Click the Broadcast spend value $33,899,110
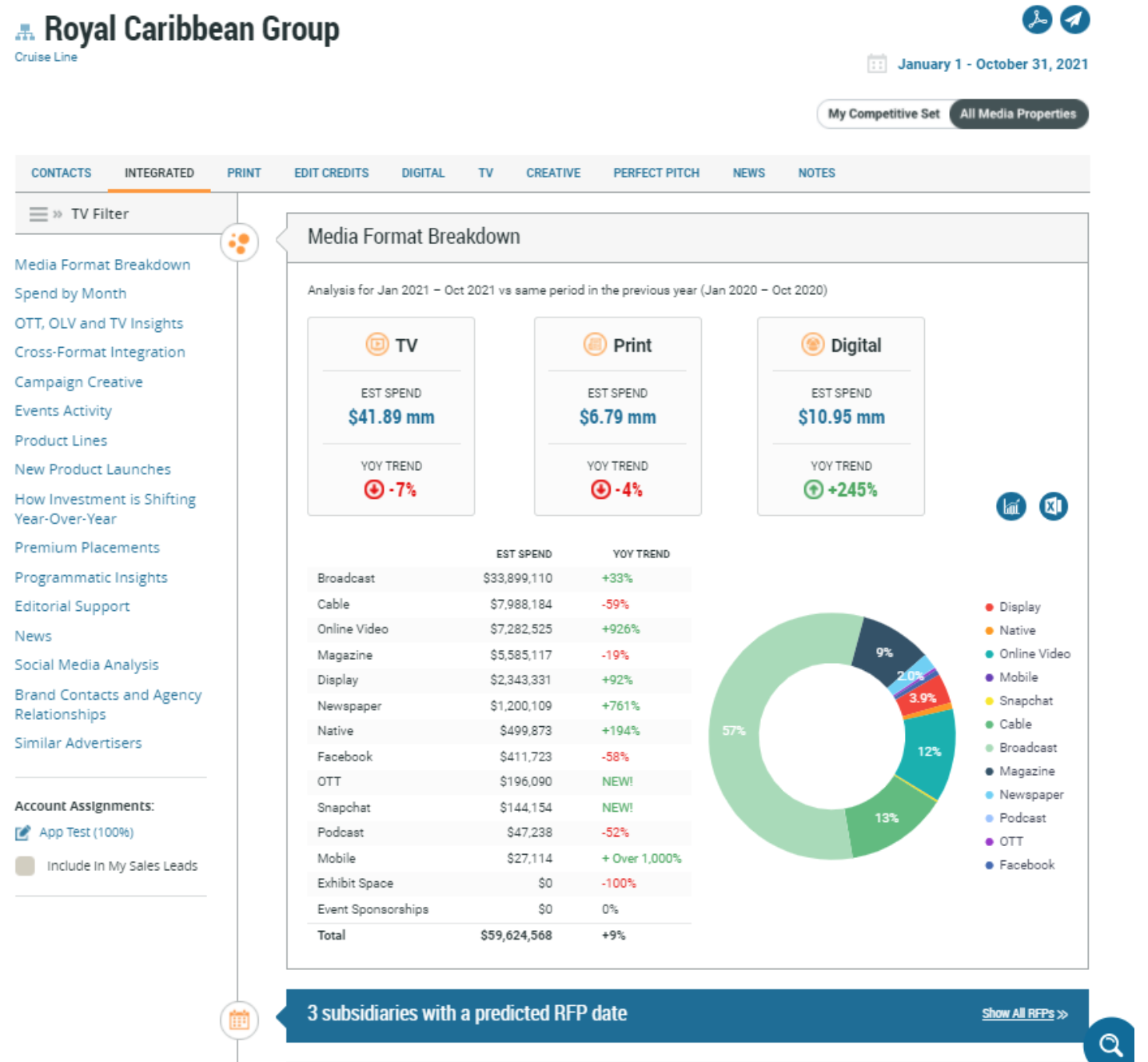Screen dimensions: 1148x1062 [x=517, y=578]
